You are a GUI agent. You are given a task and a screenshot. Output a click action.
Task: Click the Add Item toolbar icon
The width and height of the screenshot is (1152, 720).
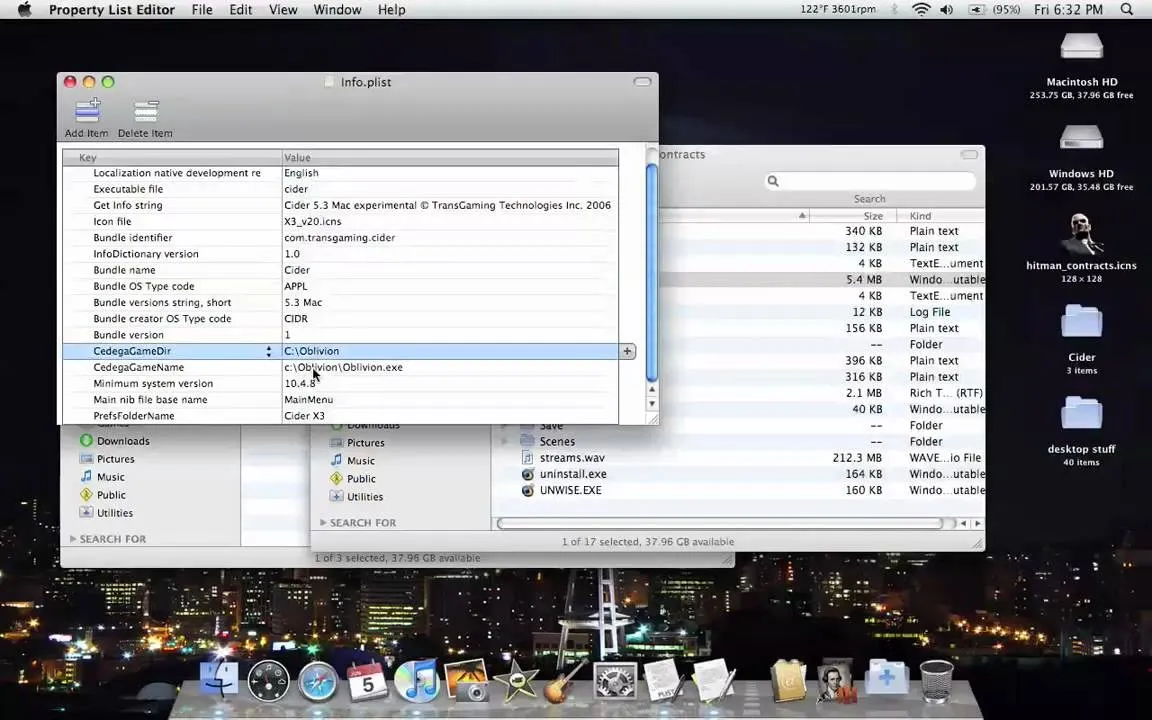click(87, 111)
